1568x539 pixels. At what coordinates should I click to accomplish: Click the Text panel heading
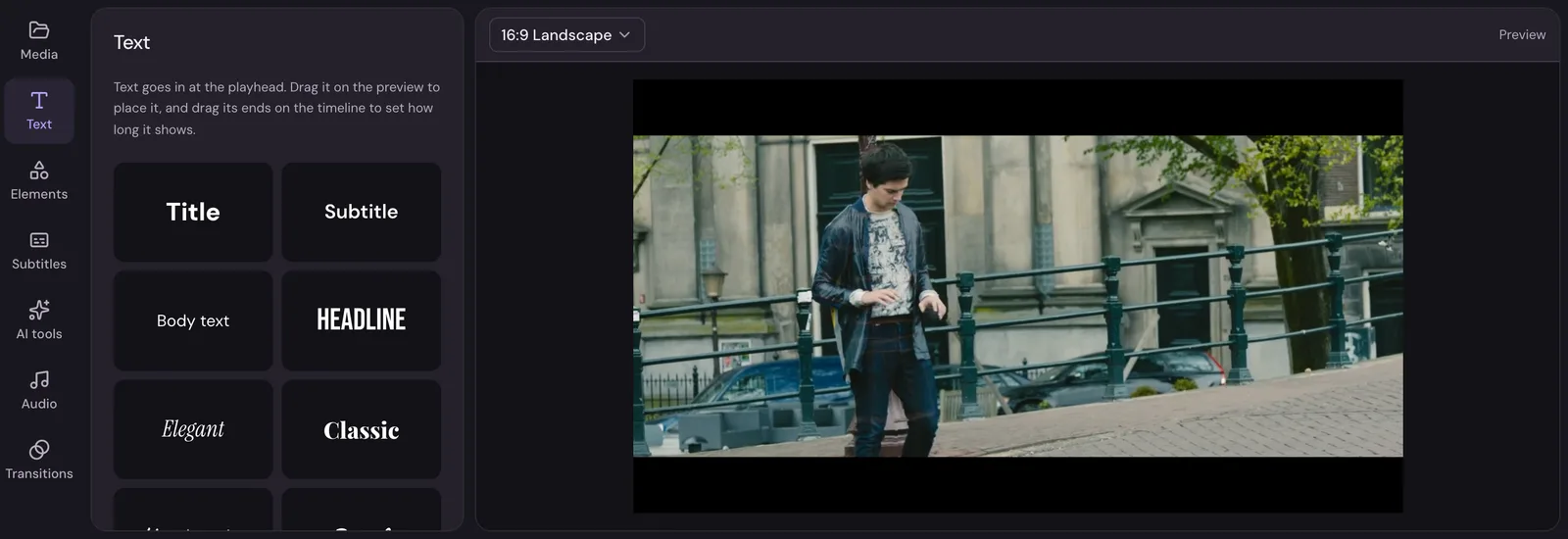131,42
